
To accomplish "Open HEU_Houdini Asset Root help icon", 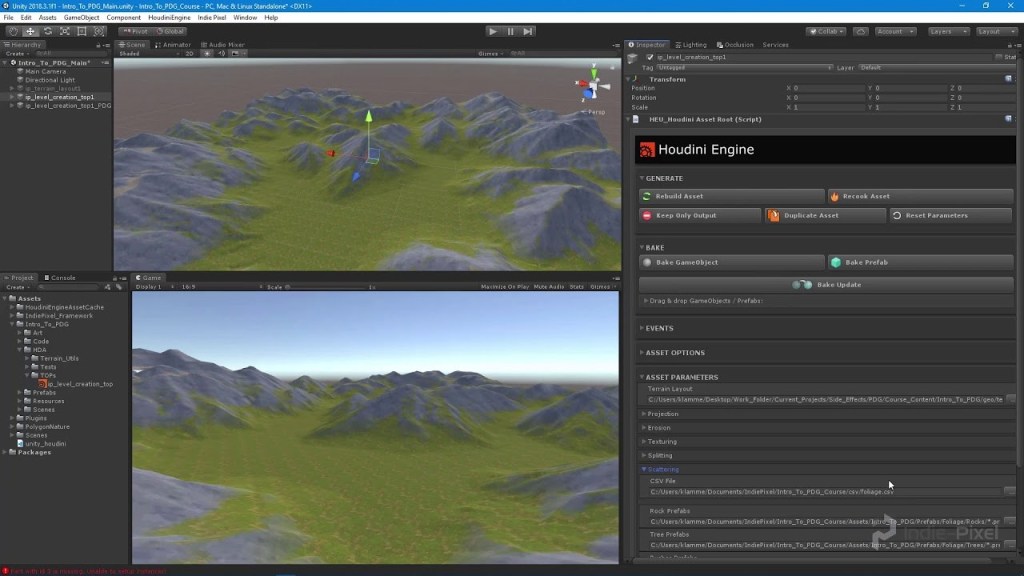I will point(1008,120).
